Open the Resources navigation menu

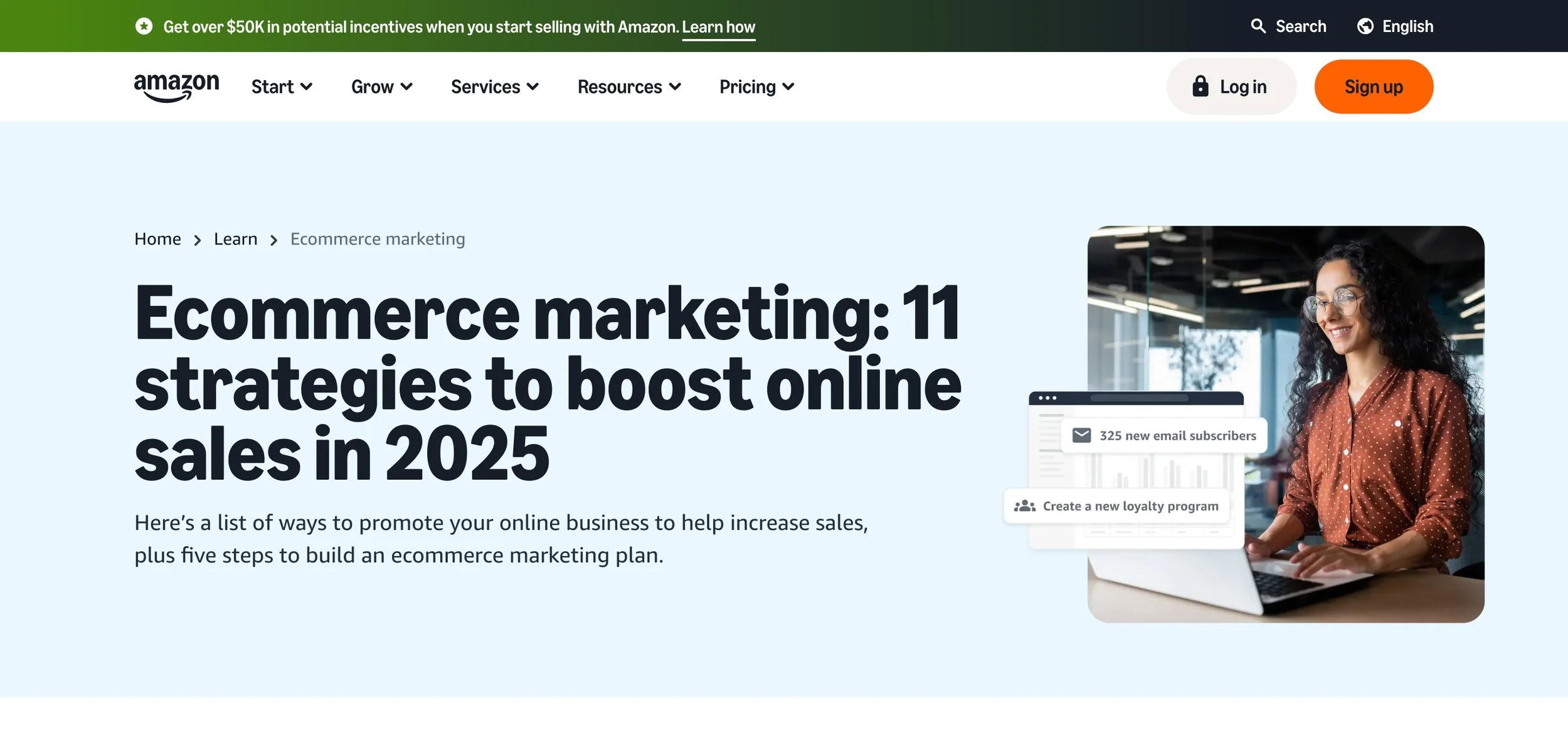coord(629,87)
